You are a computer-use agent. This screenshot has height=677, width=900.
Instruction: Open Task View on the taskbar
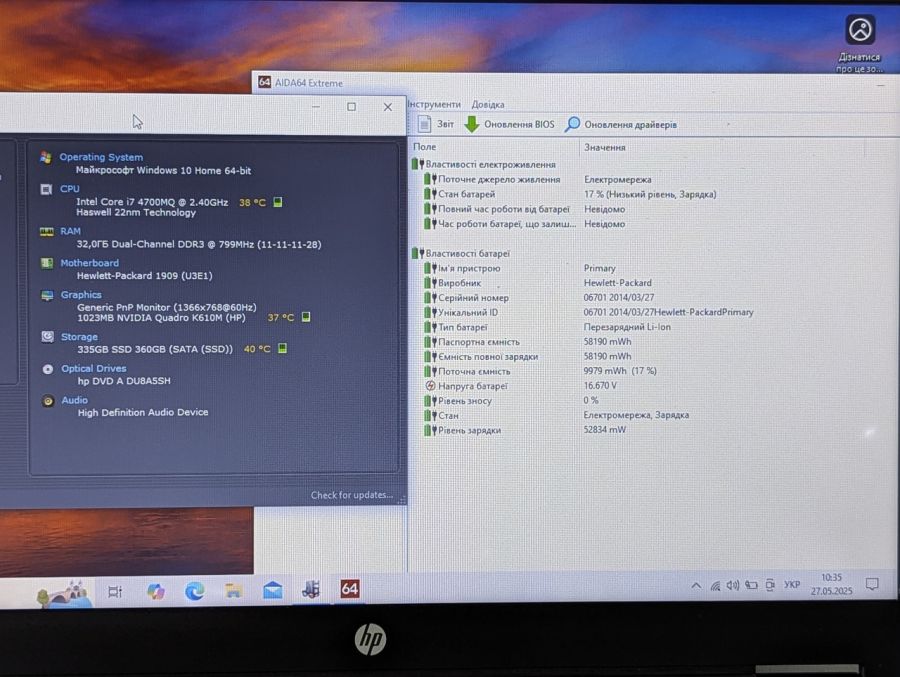115,591
